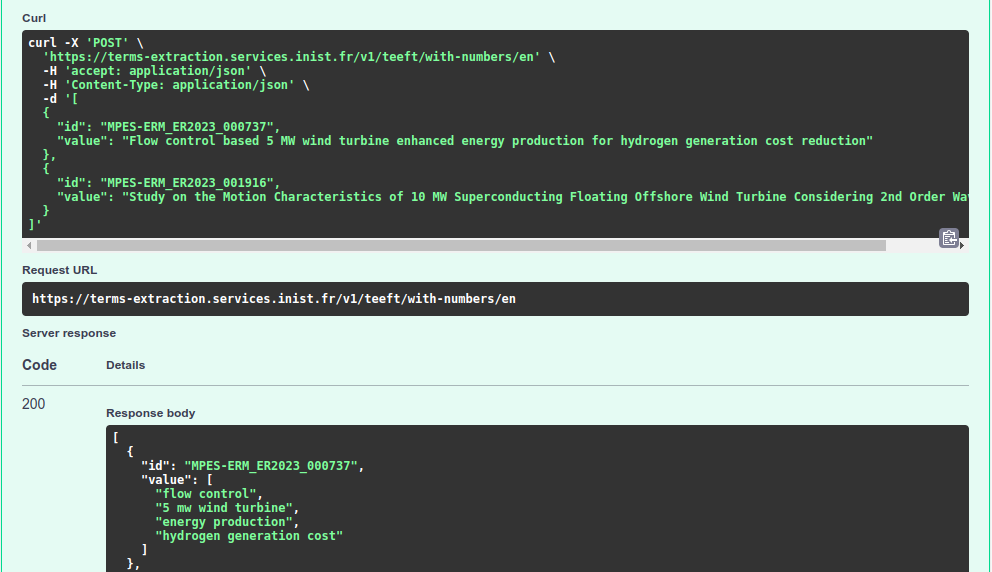This screenshot has height=572, width=992.
Task: Click the 'Details' column header
Action: tap(125, 365)
